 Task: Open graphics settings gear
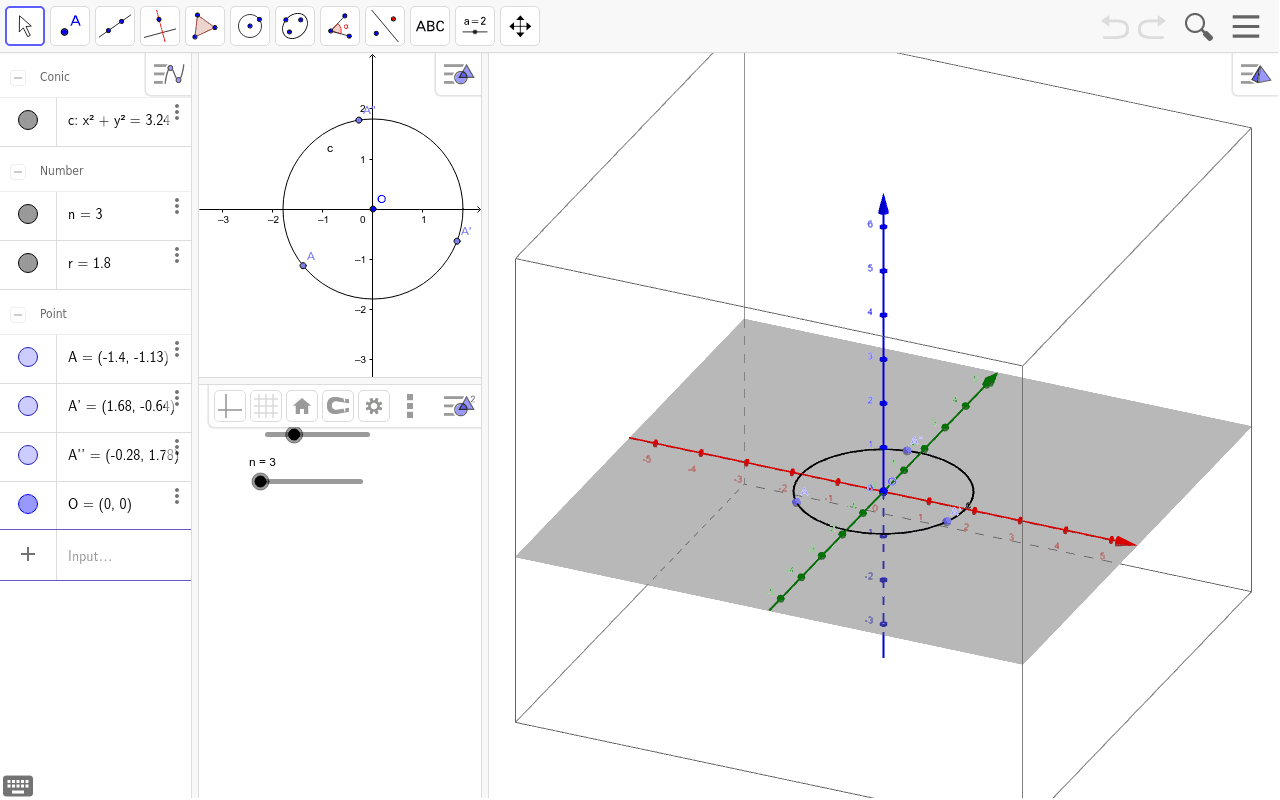point(374,406)
